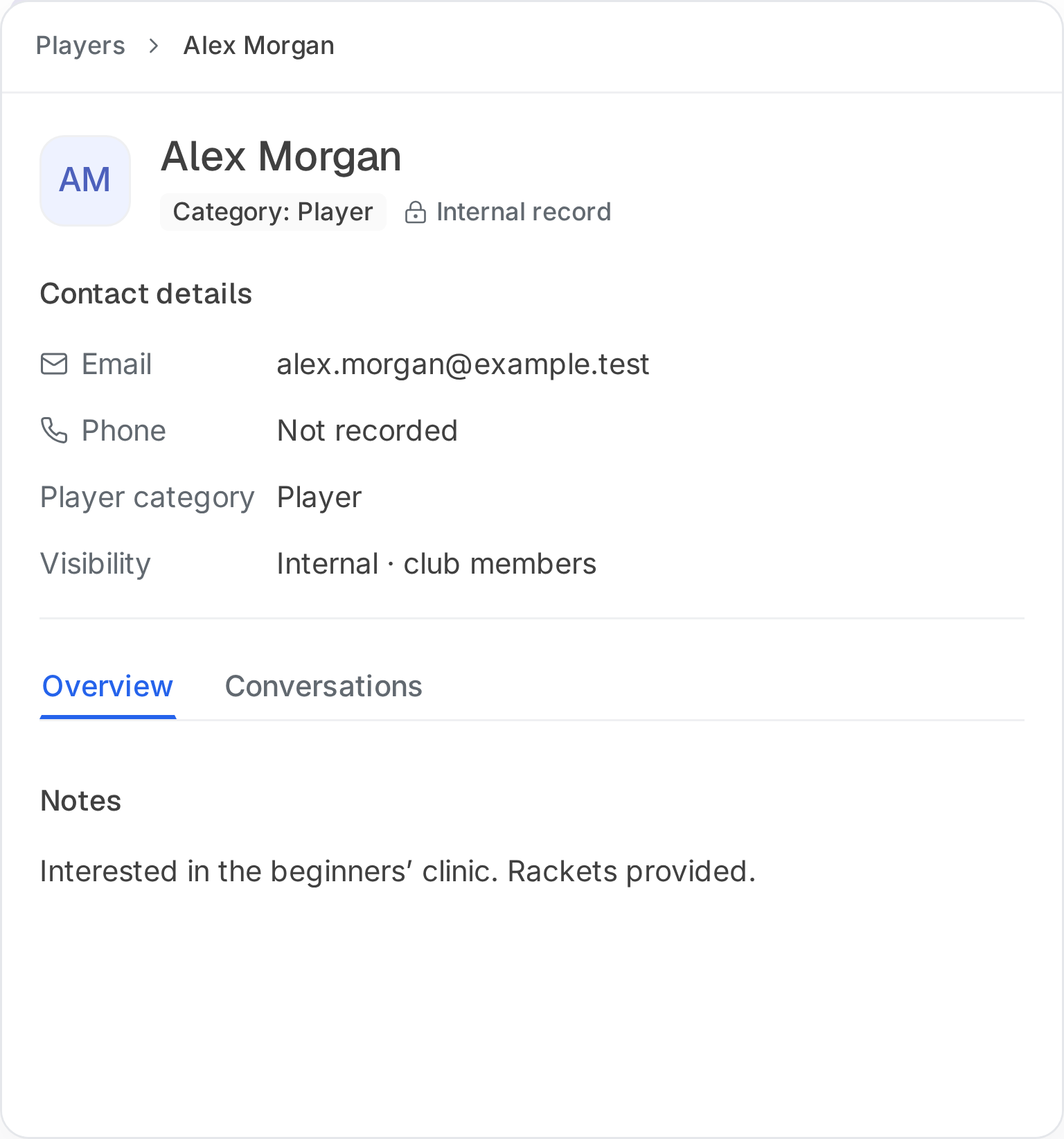
Task: Click the Visibility field label
Action: (x=96, y=564)
